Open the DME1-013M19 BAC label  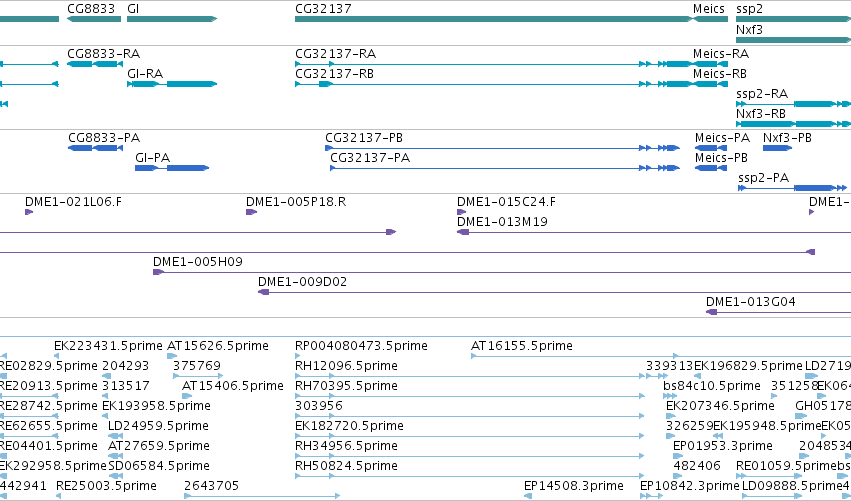tap(502, 222)
